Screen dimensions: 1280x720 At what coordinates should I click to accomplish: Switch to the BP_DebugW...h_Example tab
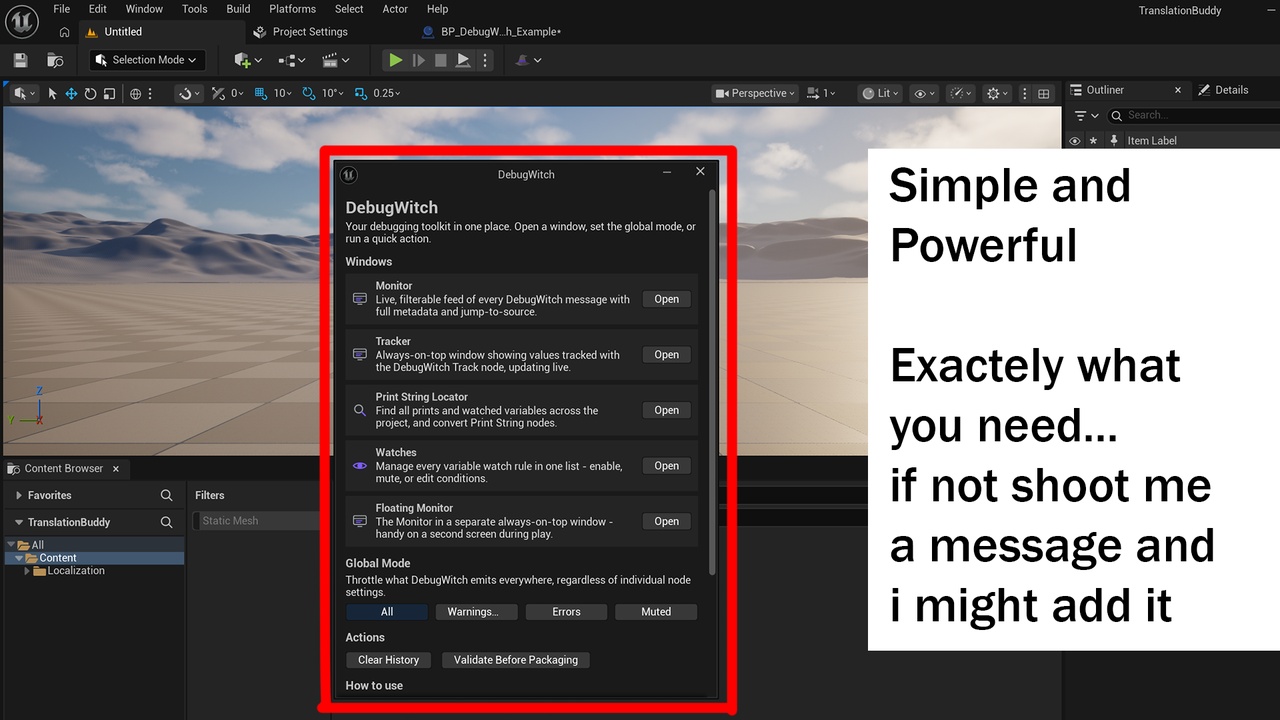492,32
